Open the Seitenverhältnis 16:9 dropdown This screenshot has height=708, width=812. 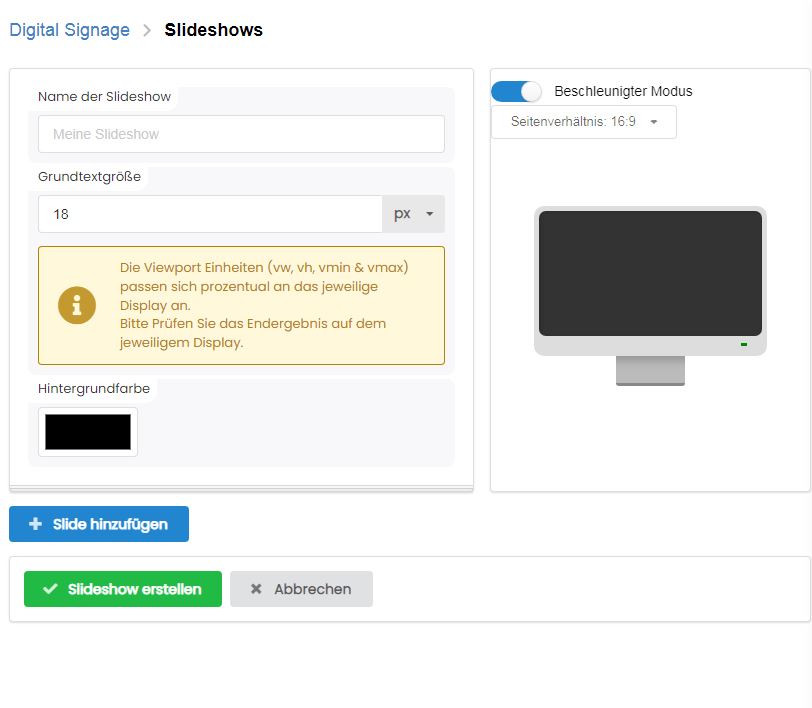[584, 122]
